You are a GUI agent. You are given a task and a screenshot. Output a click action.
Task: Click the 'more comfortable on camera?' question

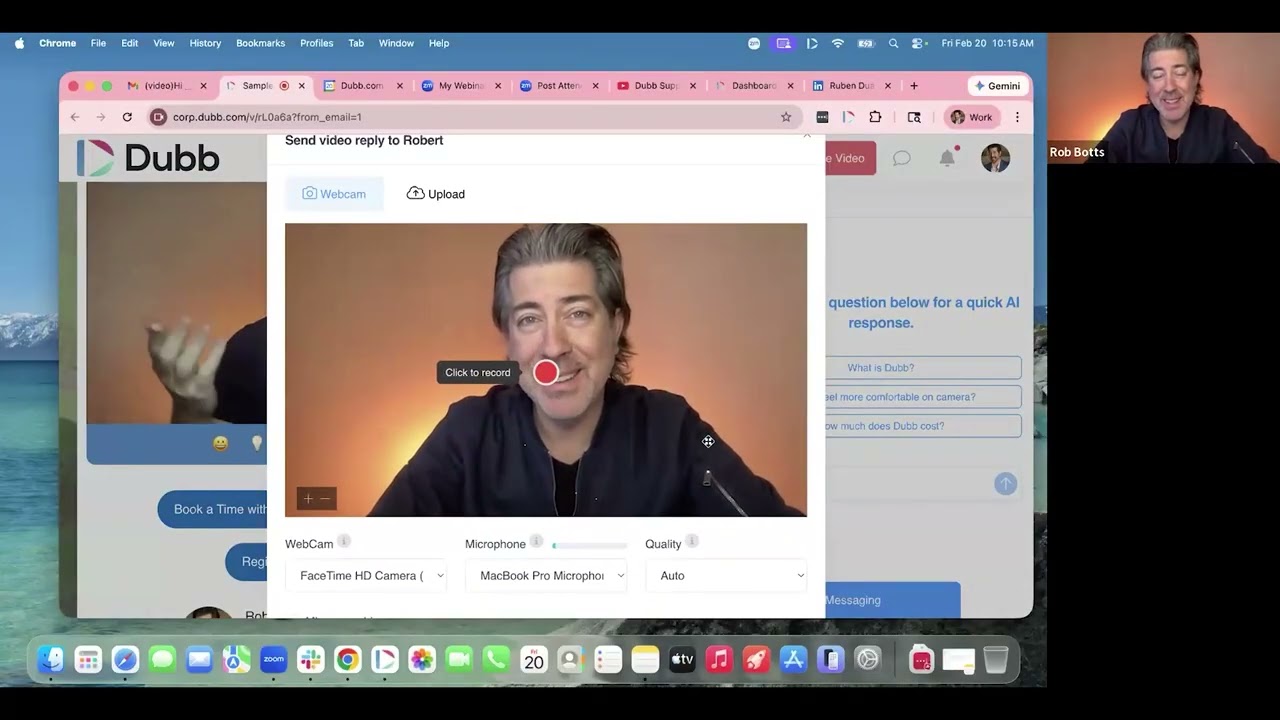(923, 397)
